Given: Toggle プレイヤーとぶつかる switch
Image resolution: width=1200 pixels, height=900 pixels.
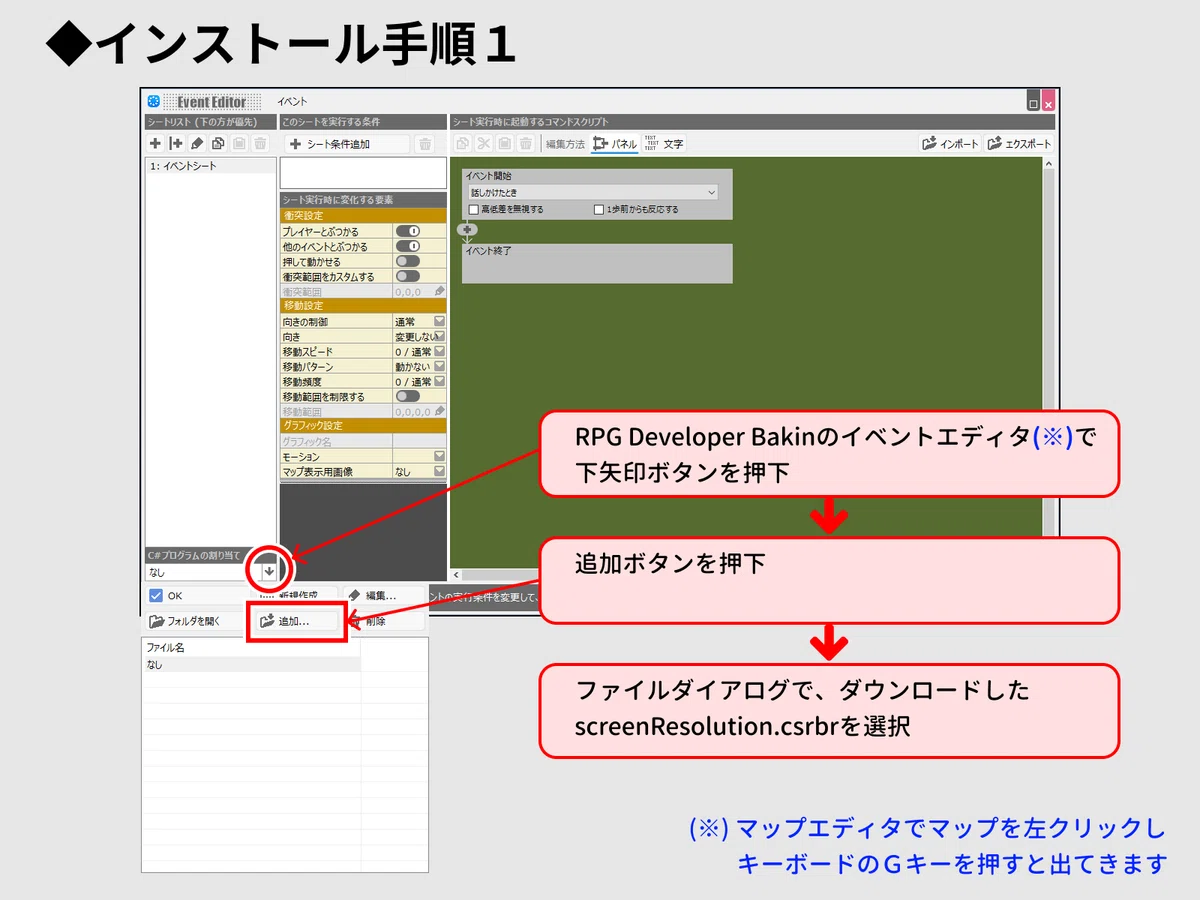Looking at the screenshot, I should tap(408, 231).
